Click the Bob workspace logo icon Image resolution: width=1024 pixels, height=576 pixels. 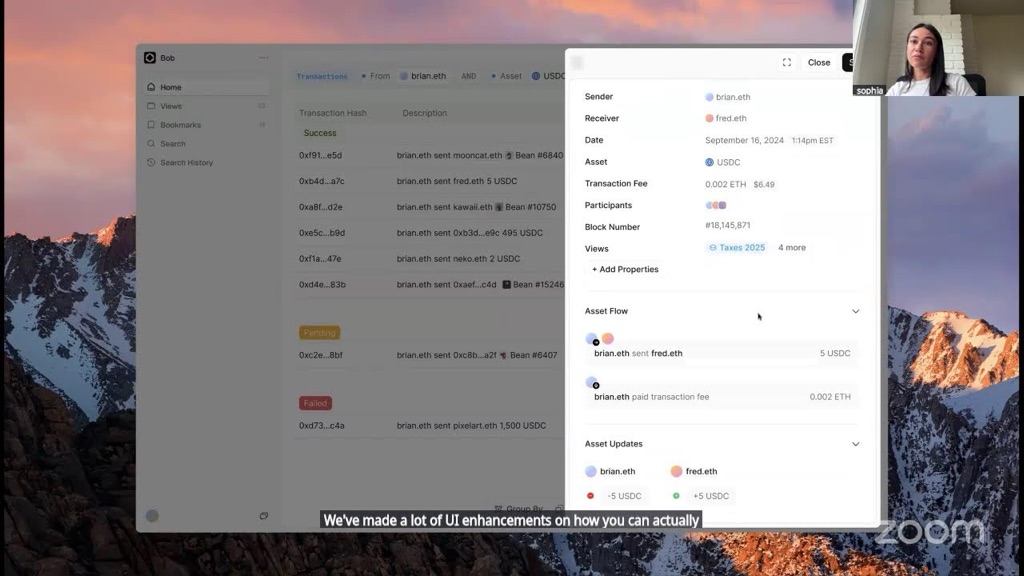click(150, 58)
